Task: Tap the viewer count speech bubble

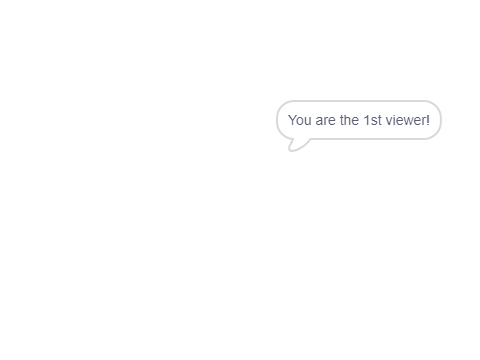Action: point(359,120)
